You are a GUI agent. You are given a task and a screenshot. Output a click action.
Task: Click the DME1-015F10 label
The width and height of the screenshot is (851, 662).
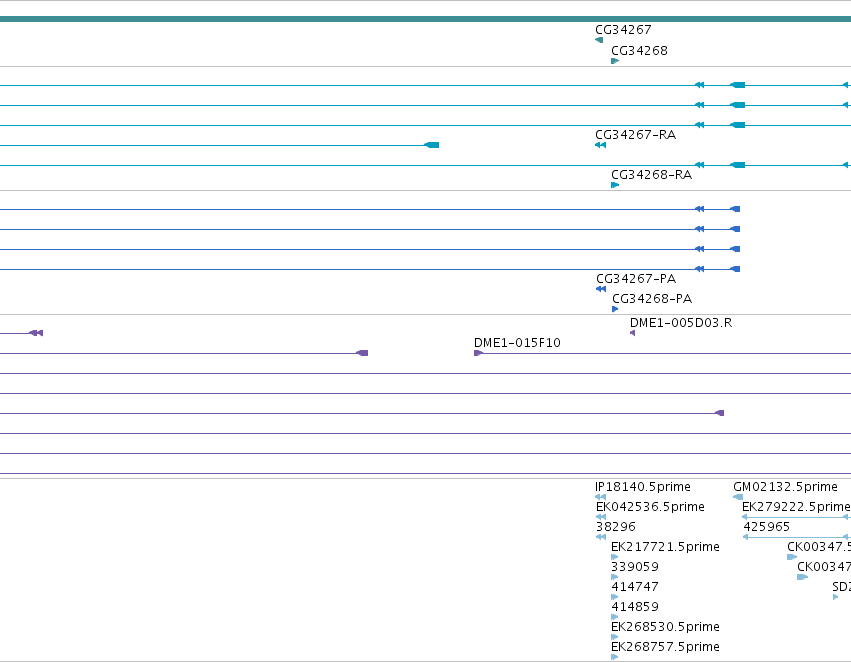coord(517,343)
